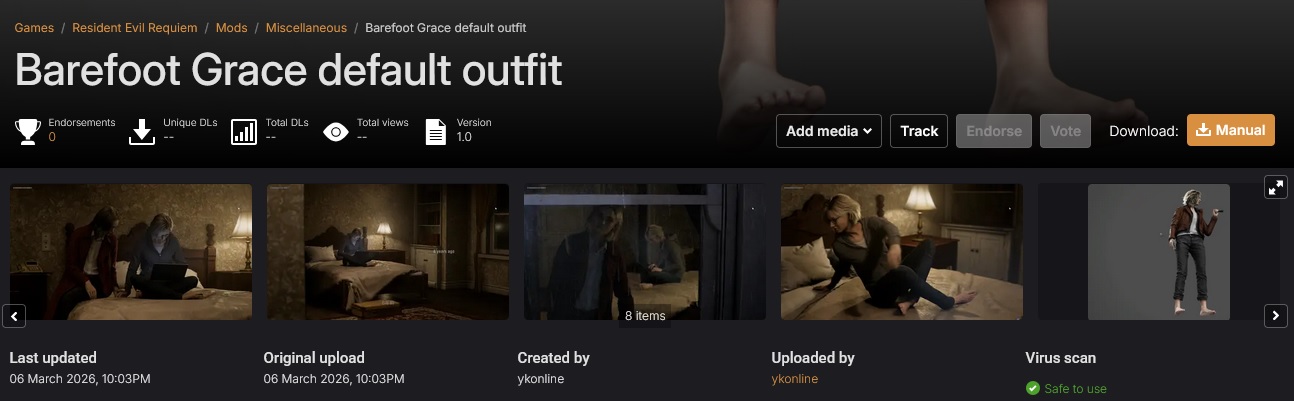
Task: Expand the gallery to fullscreen
Action: point(1275,187)
